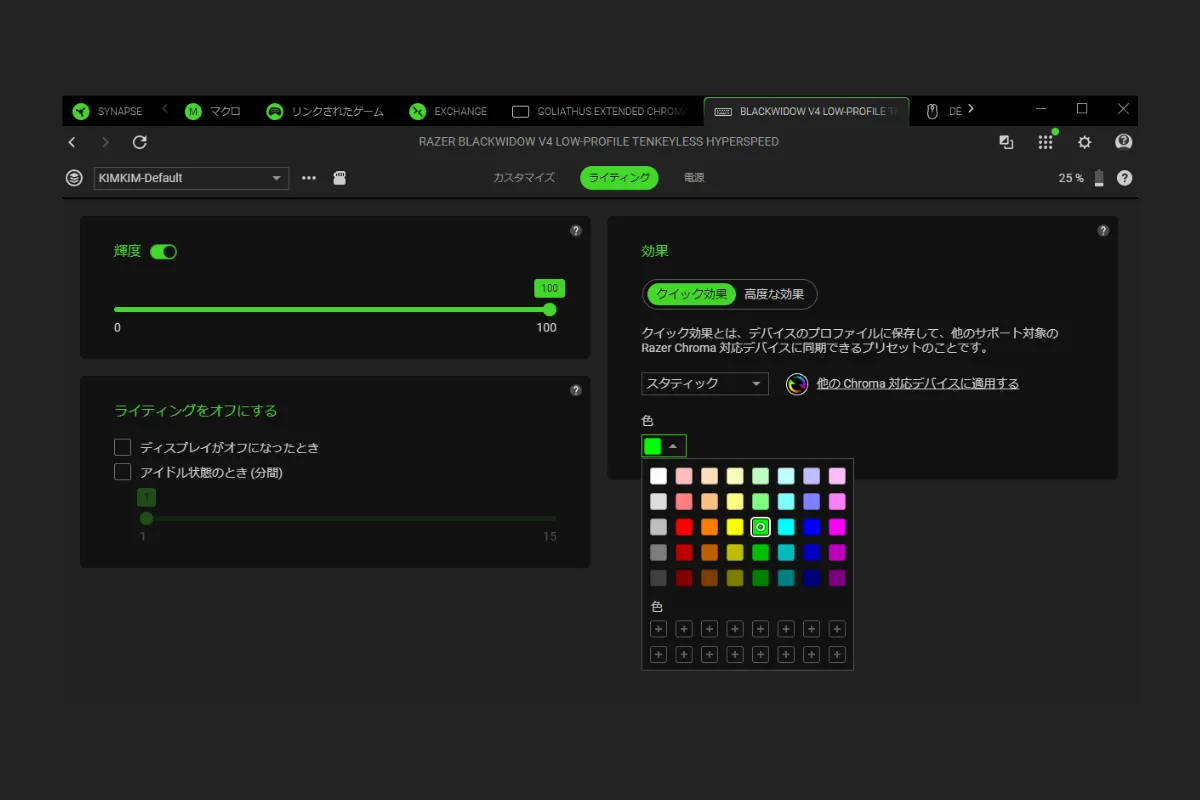Switch to the カスタマイズ tab

click(x=524, y=178)
